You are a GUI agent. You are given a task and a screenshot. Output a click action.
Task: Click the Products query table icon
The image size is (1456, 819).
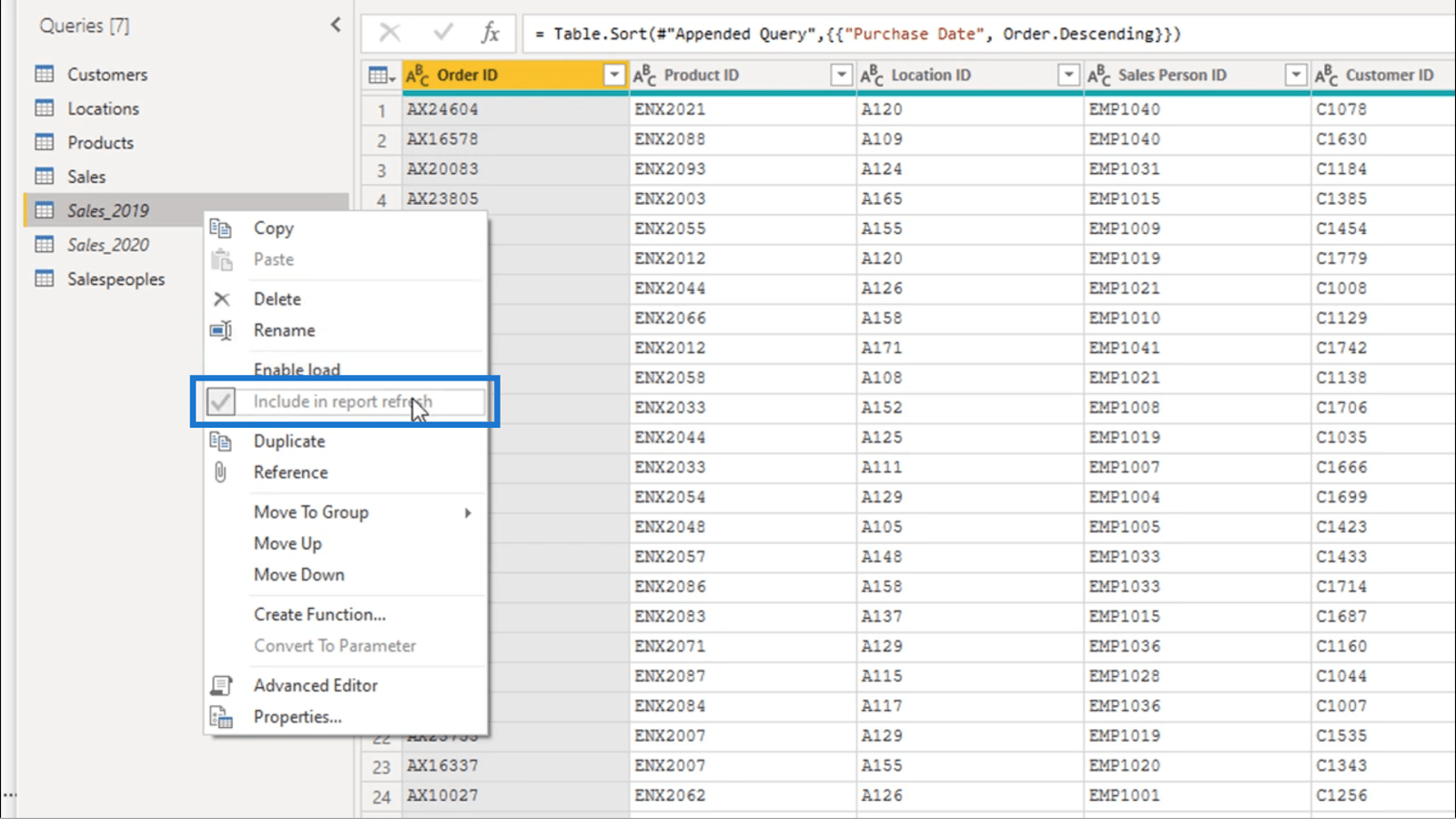click(x=45, y=142)
